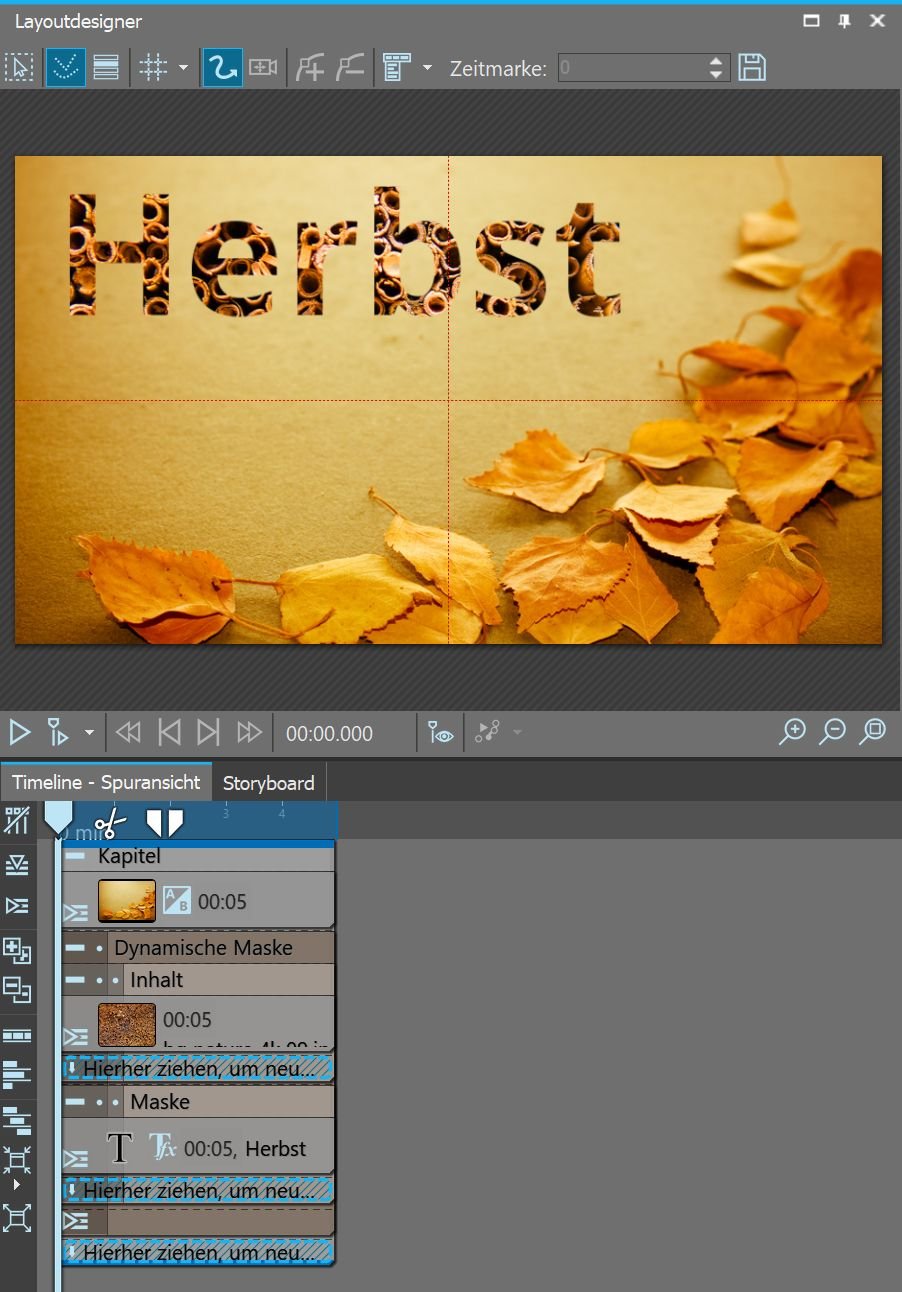Screen dimensions: 902x1292
Task: Click the text effects icon on Herbst
Action: [x=162, y=1147]
